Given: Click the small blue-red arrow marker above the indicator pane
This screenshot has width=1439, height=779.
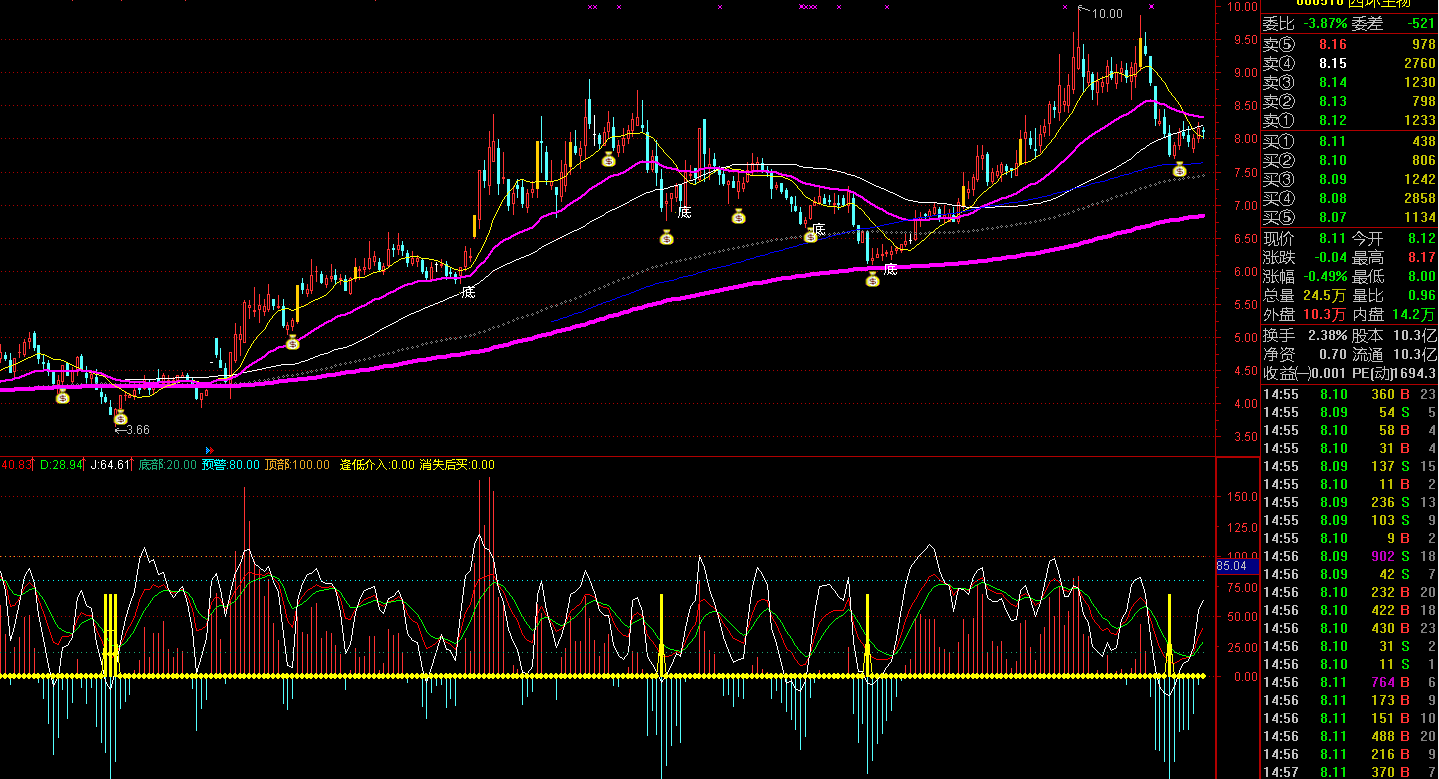Looking at the screenshot, I should [x=209, y=450].
